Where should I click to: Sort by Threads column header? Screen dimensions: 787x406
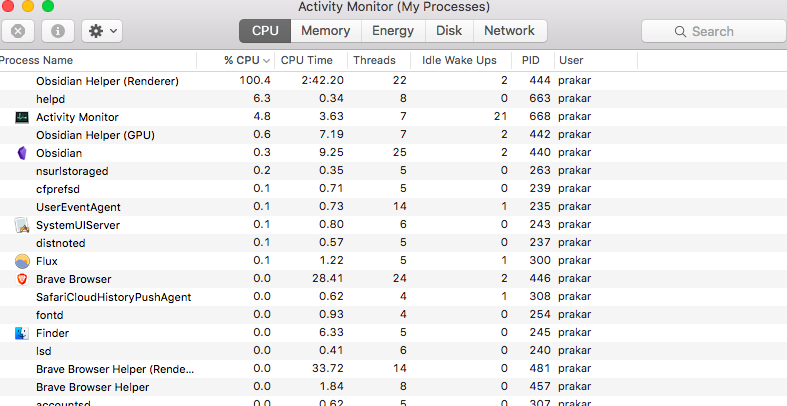coord(374,60)
